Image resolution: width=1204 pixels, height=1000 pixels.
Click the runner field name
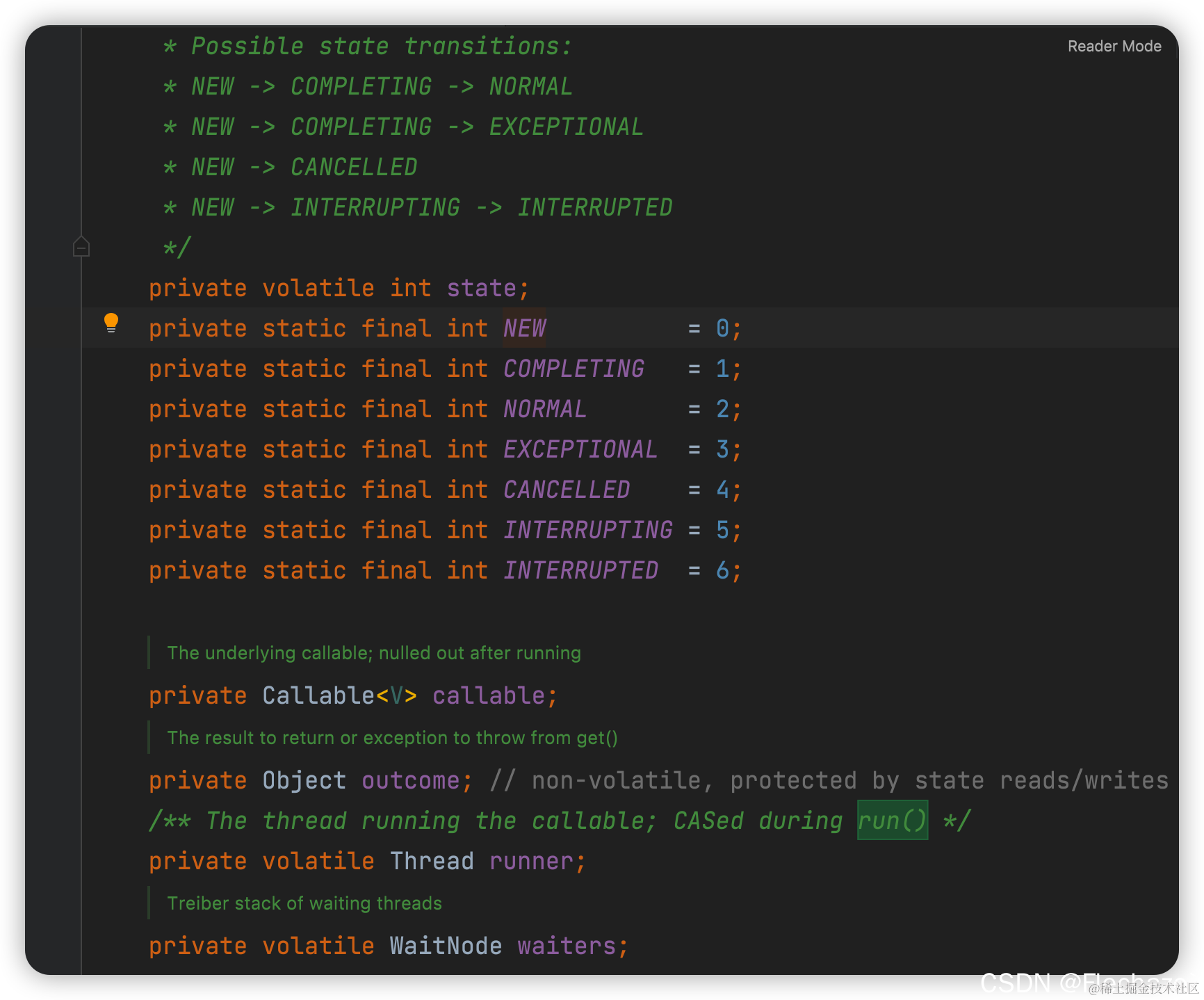click(x=531, y=861)
